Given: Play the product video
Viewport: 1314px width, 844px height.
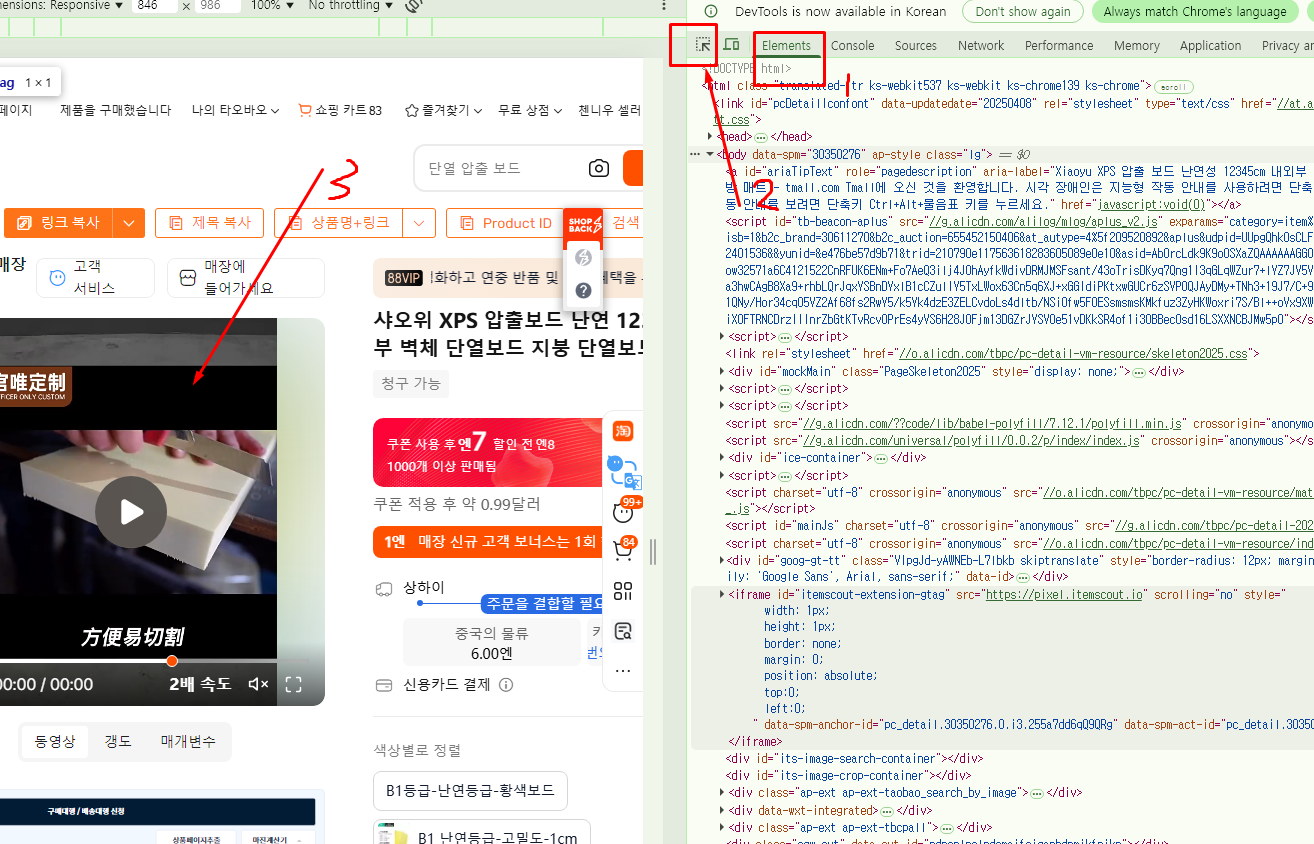Looking at the screenshot, I should point(131,512).
